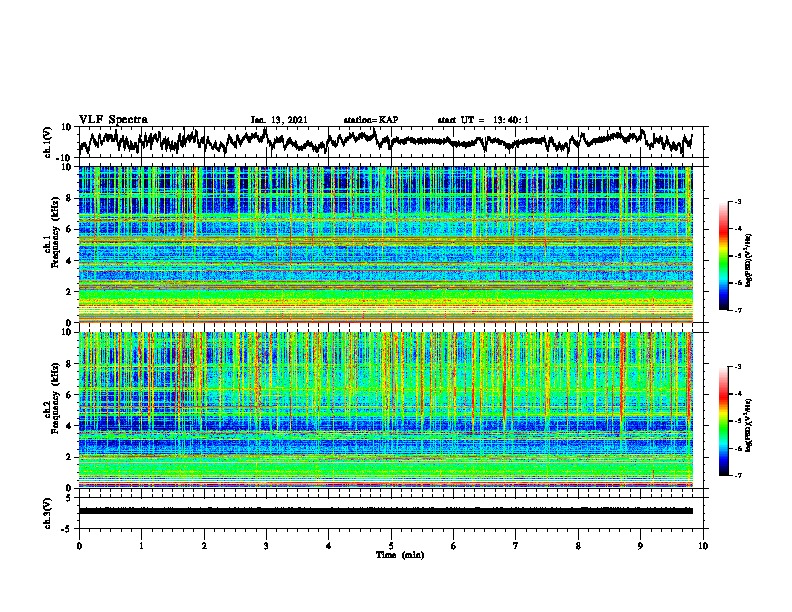Click time axis tick label "3"
792x612 pixels.
[x=266, y=546]
